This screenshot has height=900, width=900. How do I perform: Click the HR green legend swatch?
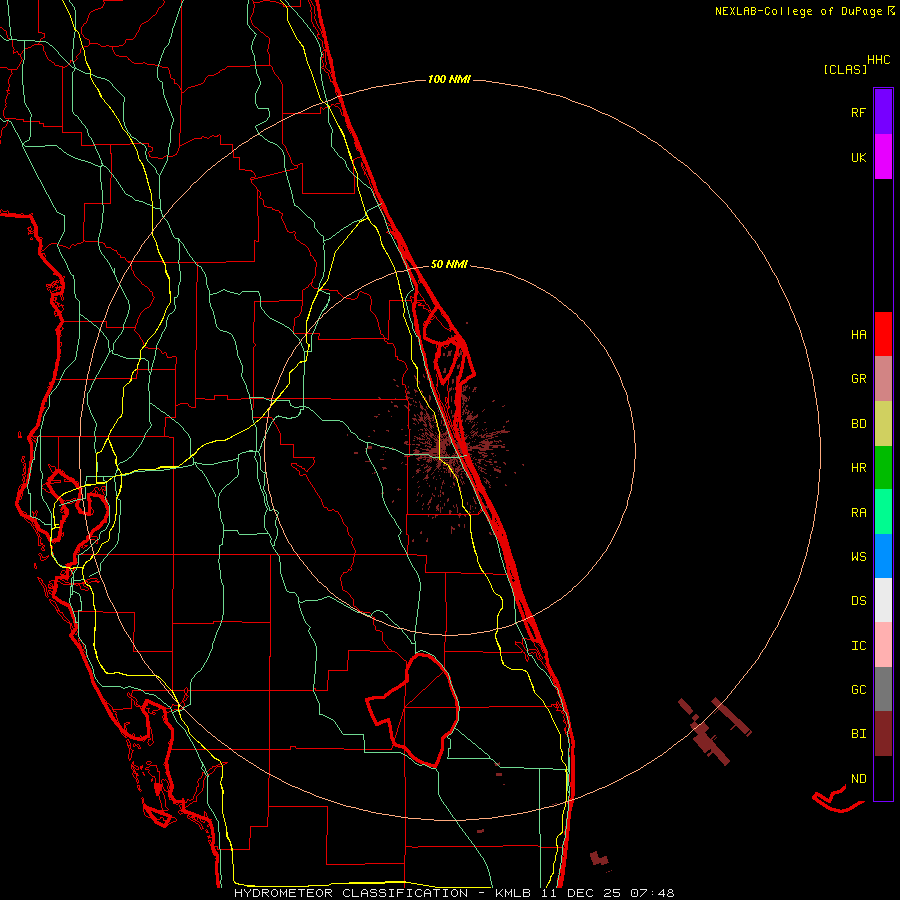[x=883, y=467]
